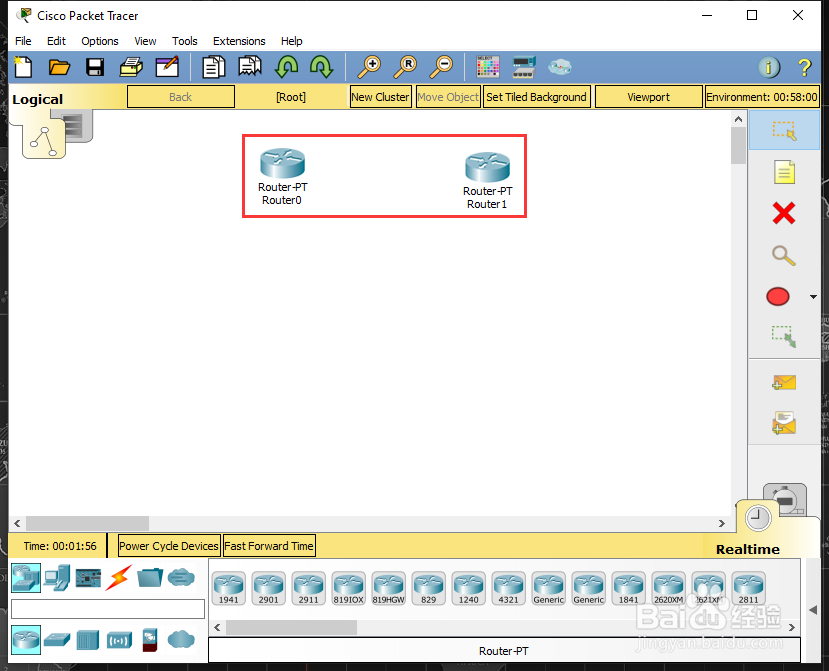
Task: Open the Tools menu
Action: click(x=185, y=41)
